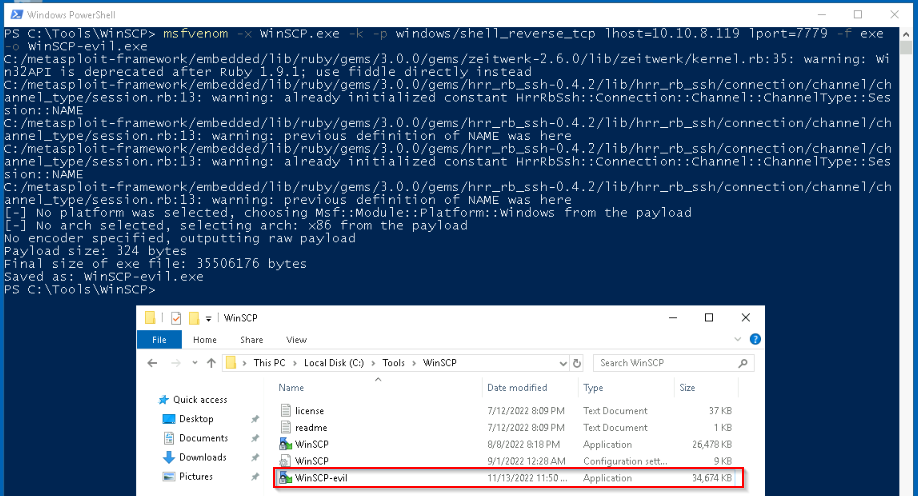
Task: Click the WinSCP-evil file icon
Action: point(285,478)
